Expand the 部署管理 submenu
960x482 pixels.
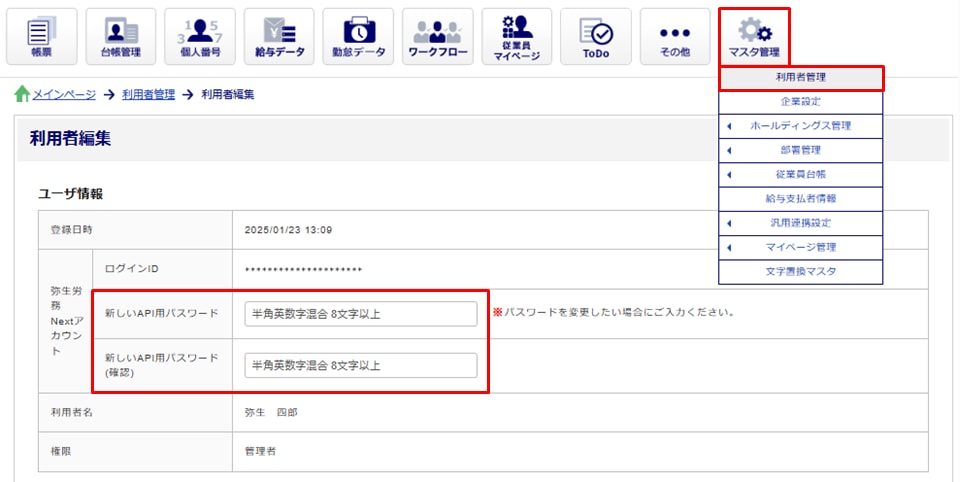(800, 150)
